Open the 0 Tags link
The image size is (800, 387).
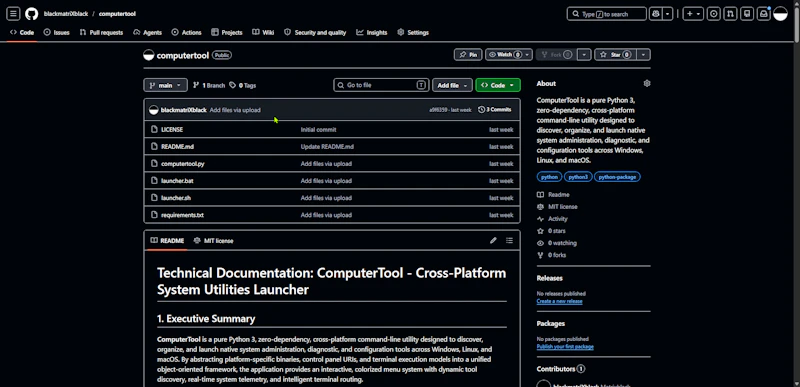tap(243, 85)
